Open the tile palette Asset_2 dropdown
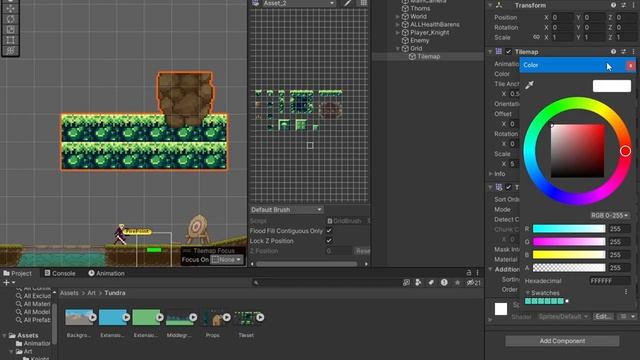640x360 pixels. (x=298, y=3)
